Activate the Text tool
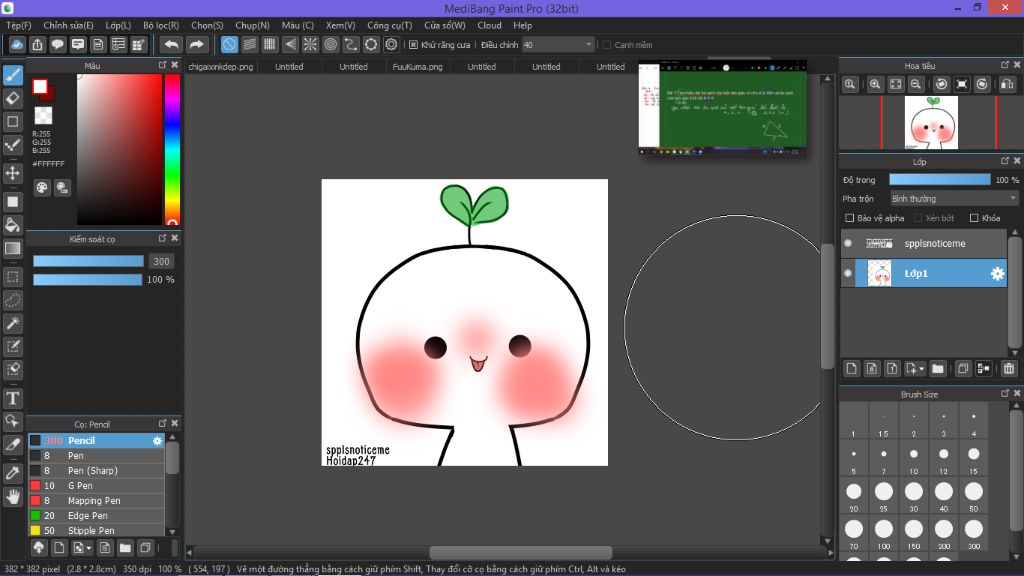 [13, 399]
